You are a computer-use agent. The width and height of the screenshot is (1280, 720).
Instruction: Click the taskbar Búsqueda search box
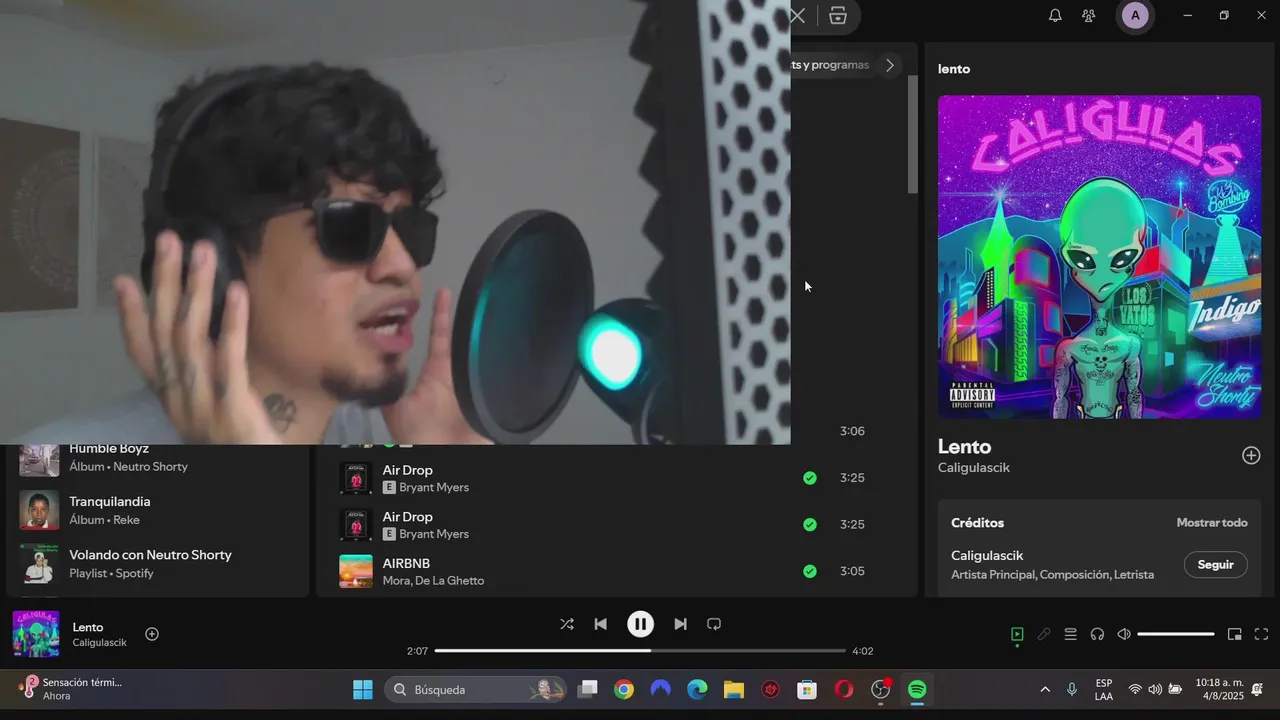tap(475, 689)
